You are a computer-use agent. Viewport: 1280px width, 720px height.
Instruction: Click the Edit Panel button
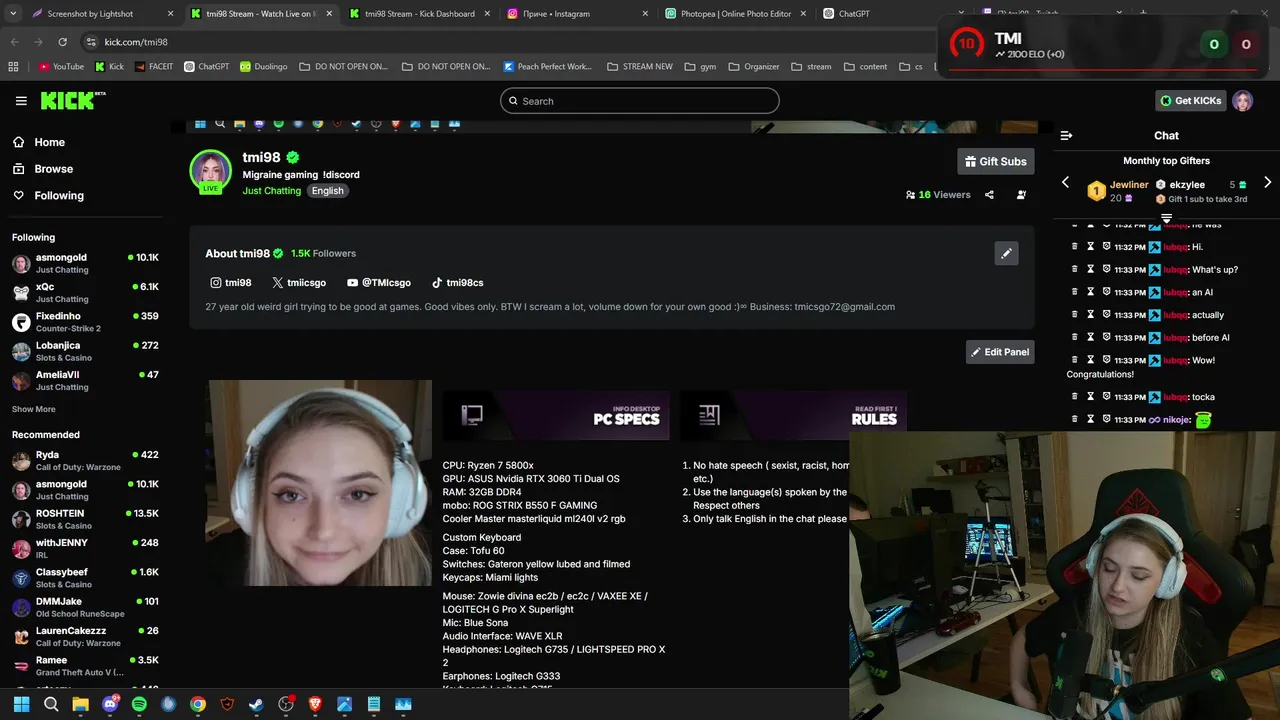1000,352
